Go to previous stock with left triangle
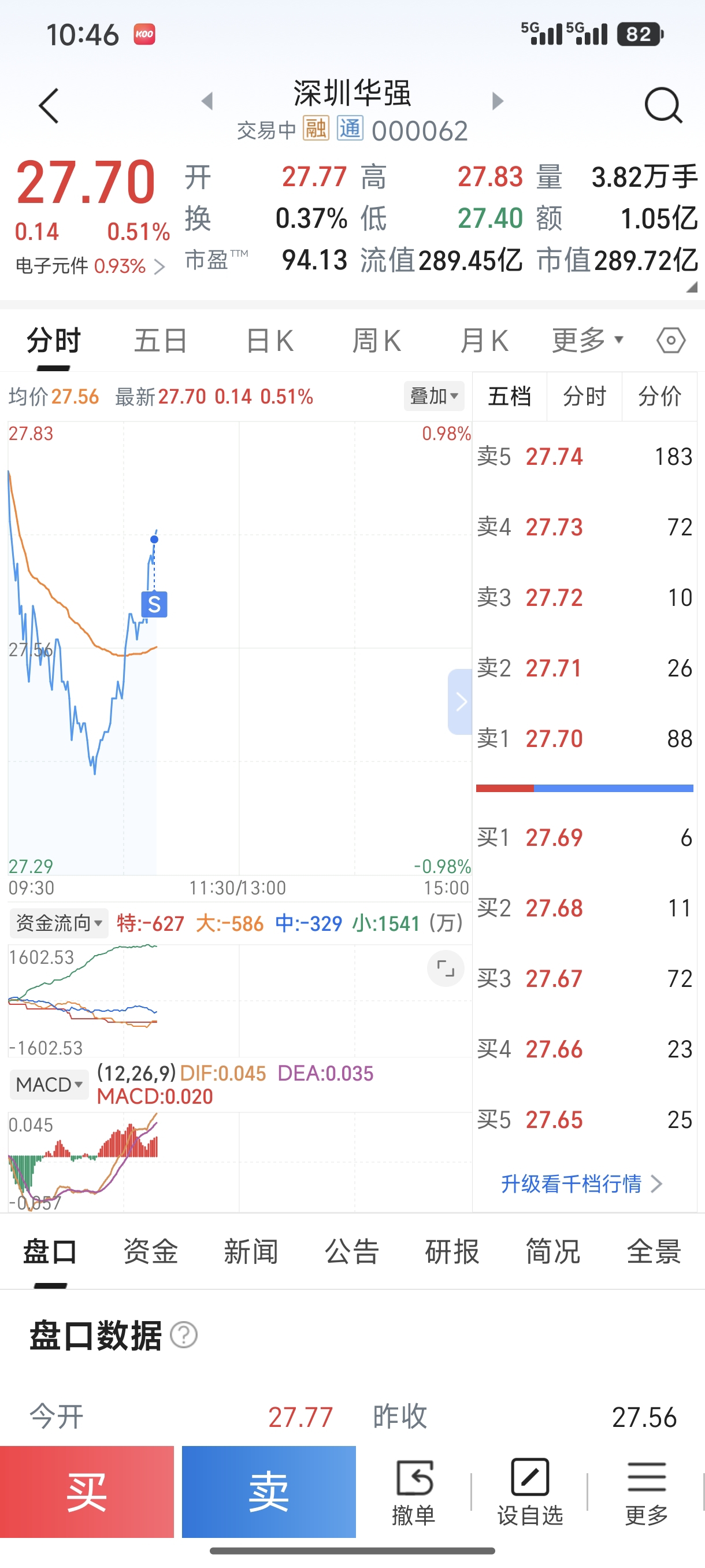Screen dimensions: 705x1568 click(x=207, y=101)
